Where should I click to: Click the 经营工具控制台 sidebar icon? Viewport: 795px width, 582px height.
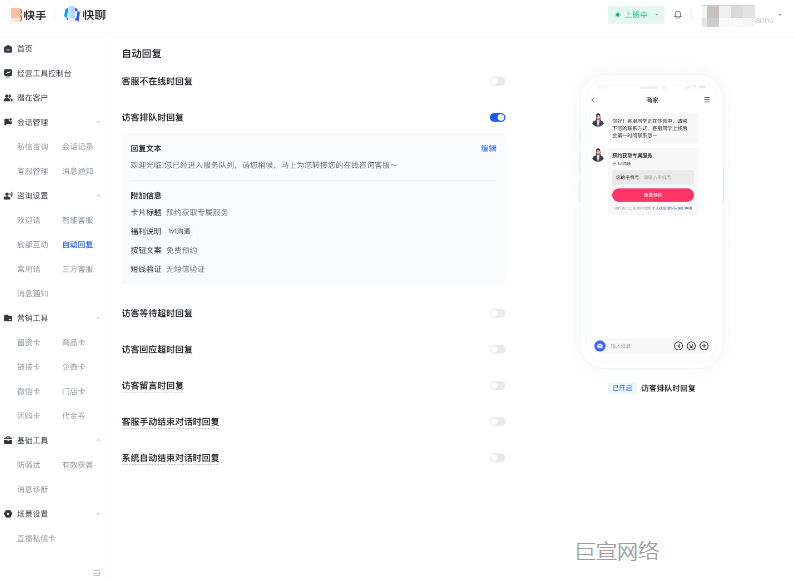point(8,73)
